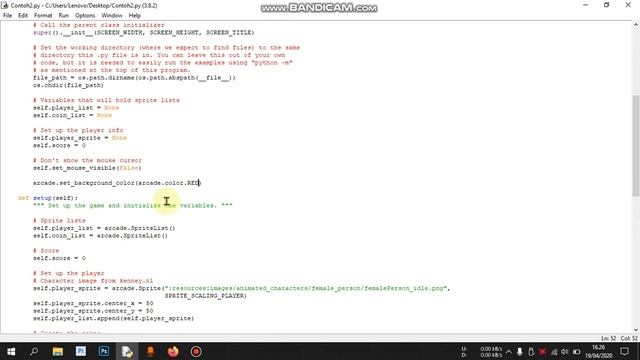Open the Window menu
The width and height of the screenshot is (640, 360).
(x=112, y=16)
